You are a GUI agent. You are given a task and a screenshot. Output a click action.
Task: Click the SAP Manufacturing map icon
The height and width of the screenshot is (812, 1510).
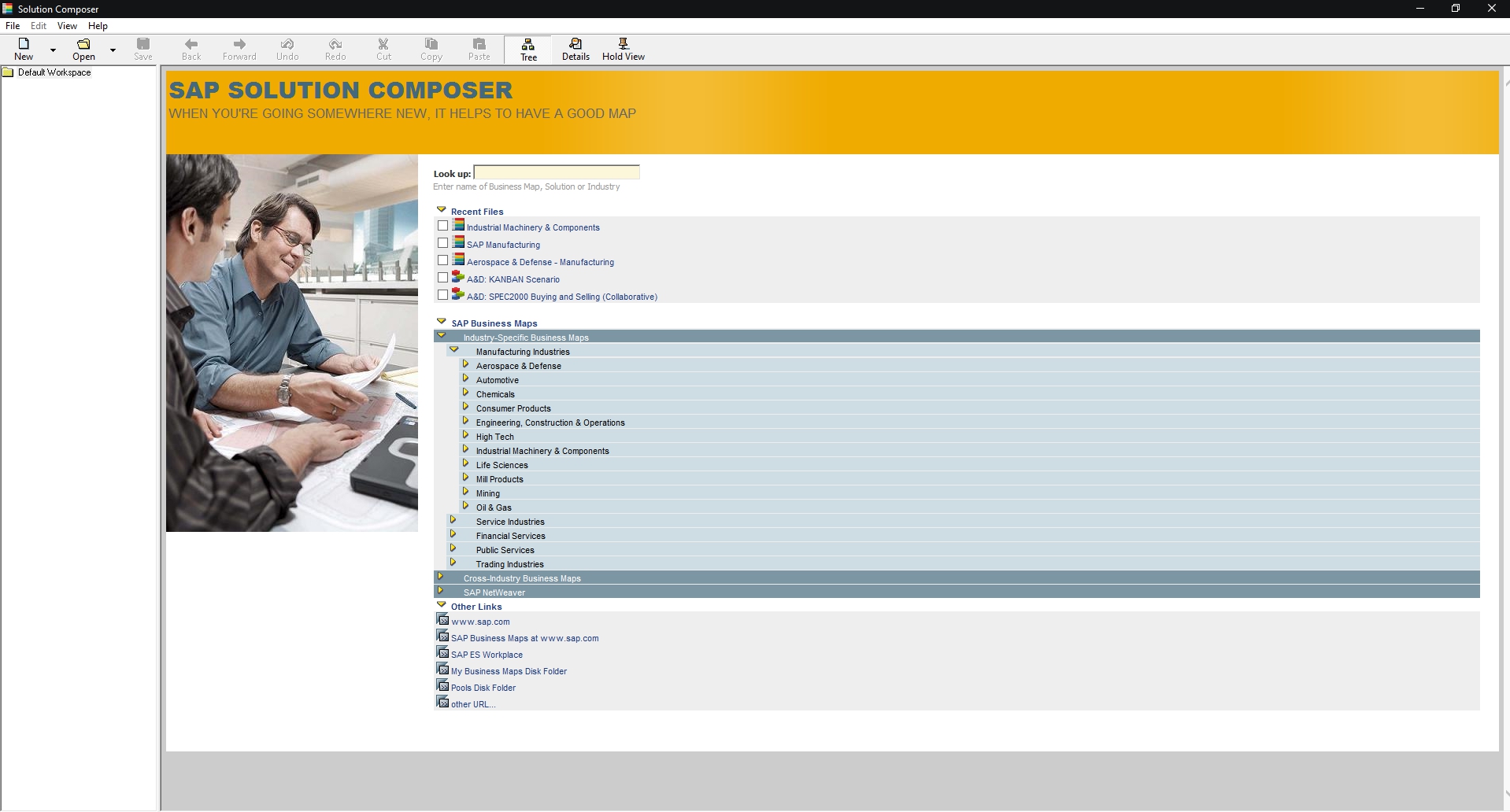pyautogui.click(x=458, y=242)
